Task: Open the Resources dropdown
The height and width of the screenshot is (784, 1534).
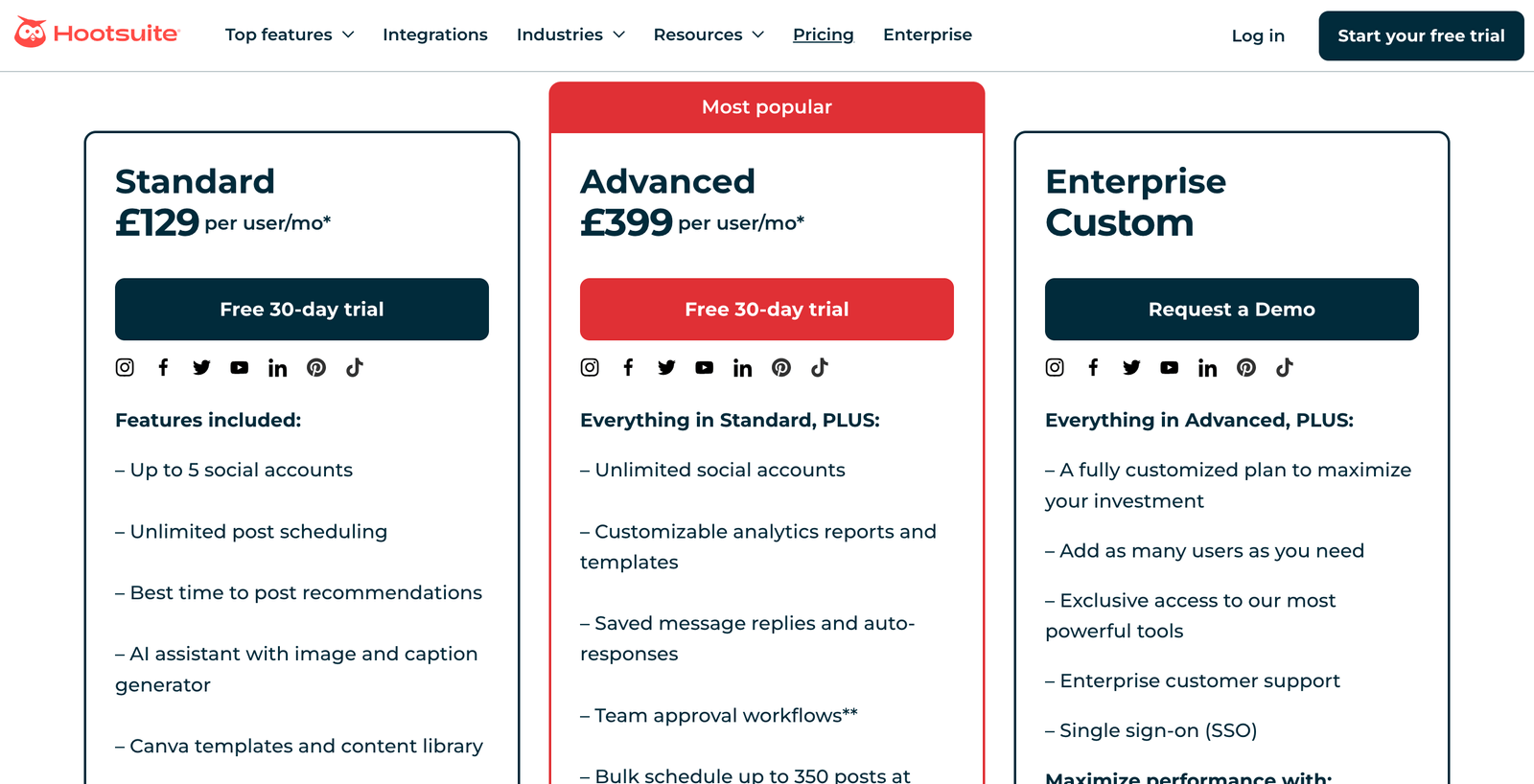Action: pos(708,35)
